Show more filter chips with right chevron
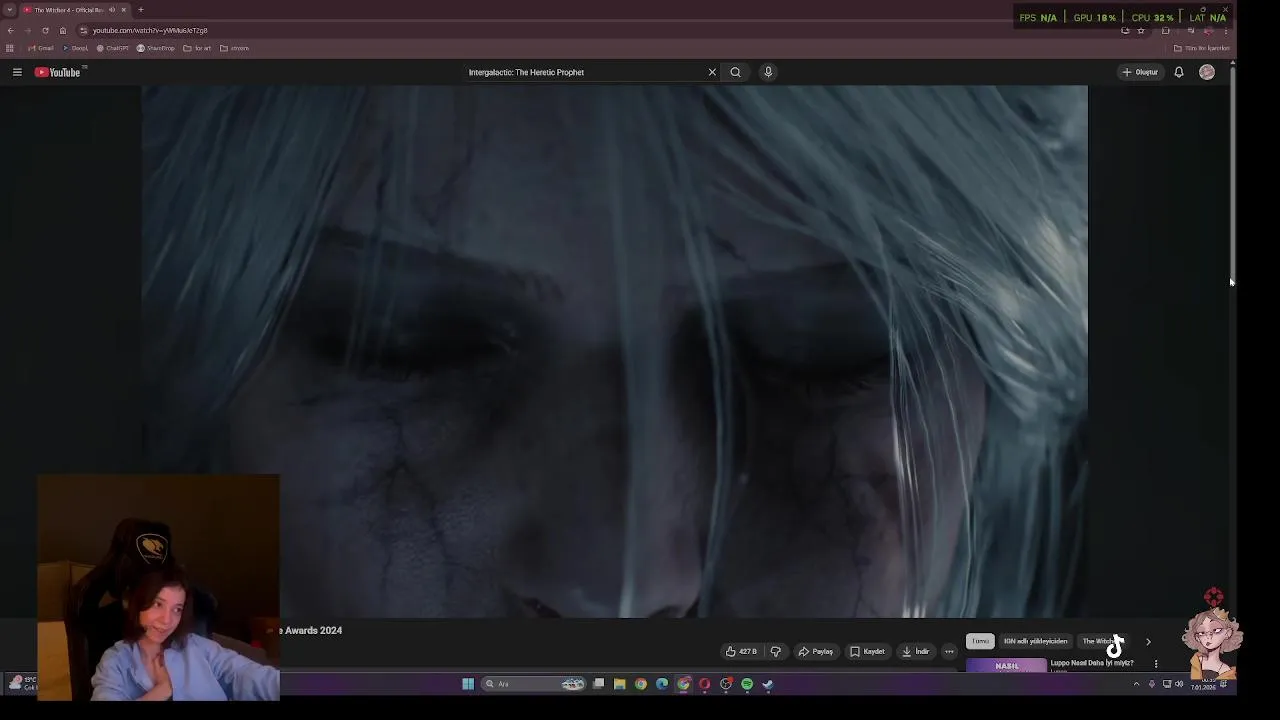1280x720 pixels. click(x=1148, y=641)
